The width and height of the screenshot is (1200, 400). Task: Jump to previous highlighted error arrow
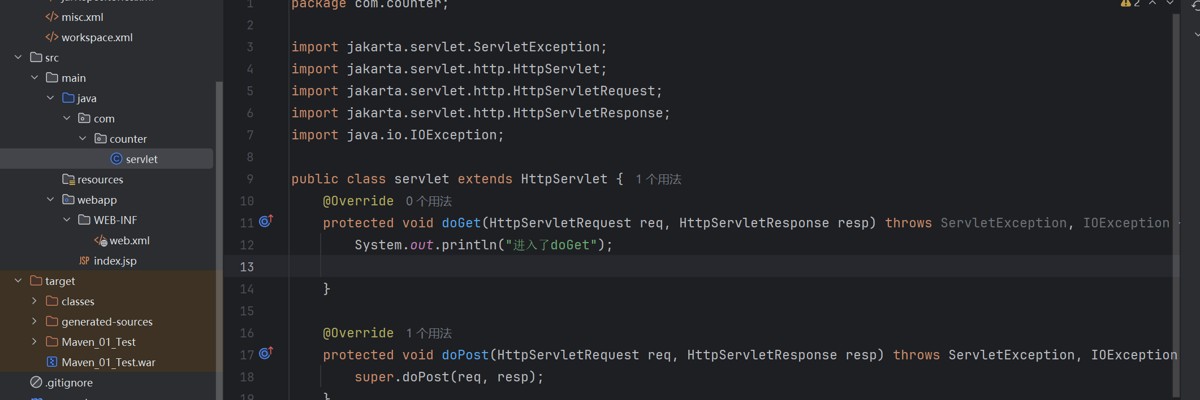click(1154, 5)
